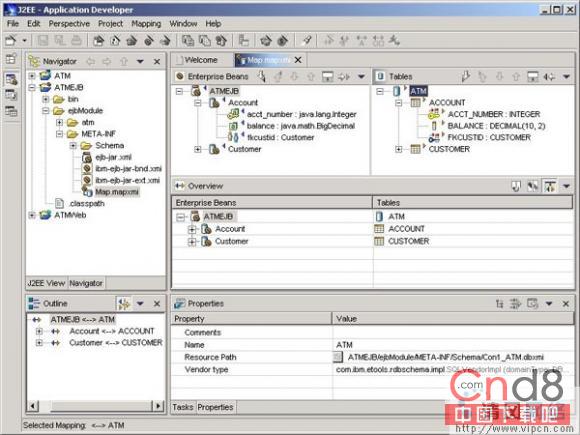Open the Project menu
The image size is (580, 435).
pos(110,24)
